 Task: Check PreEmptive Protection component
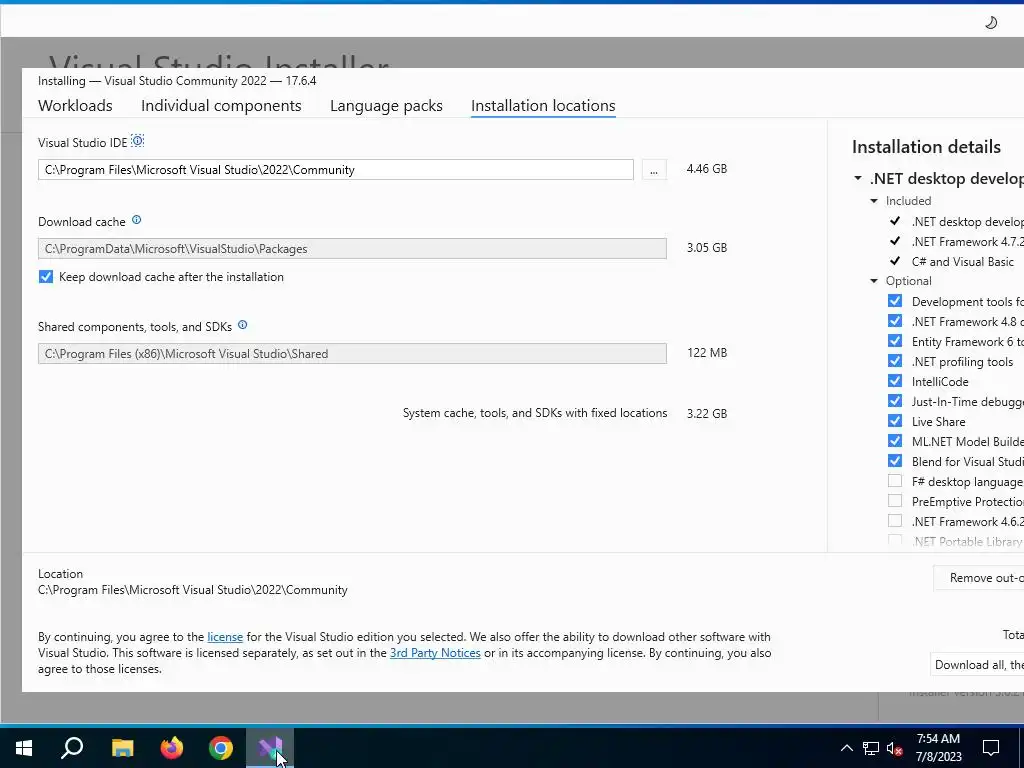(895, 501)
